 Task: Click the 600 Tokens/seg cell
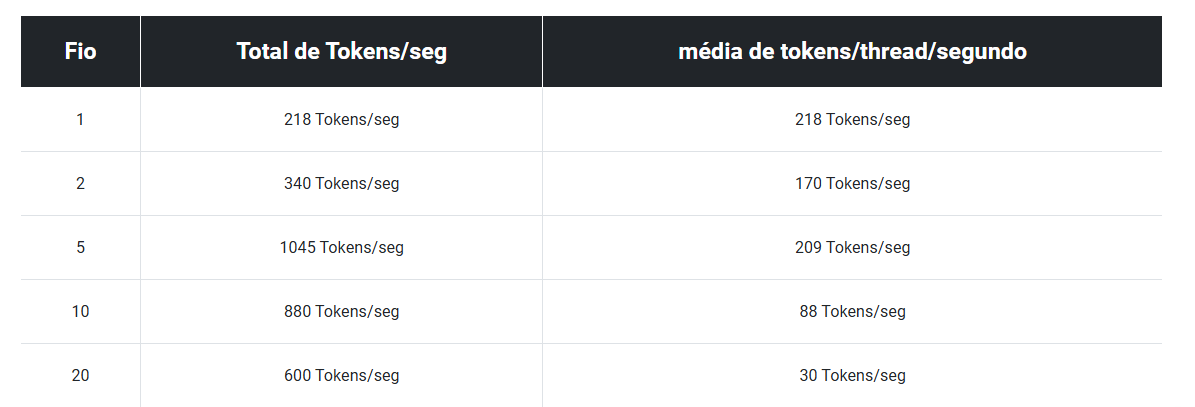[341, 375]
